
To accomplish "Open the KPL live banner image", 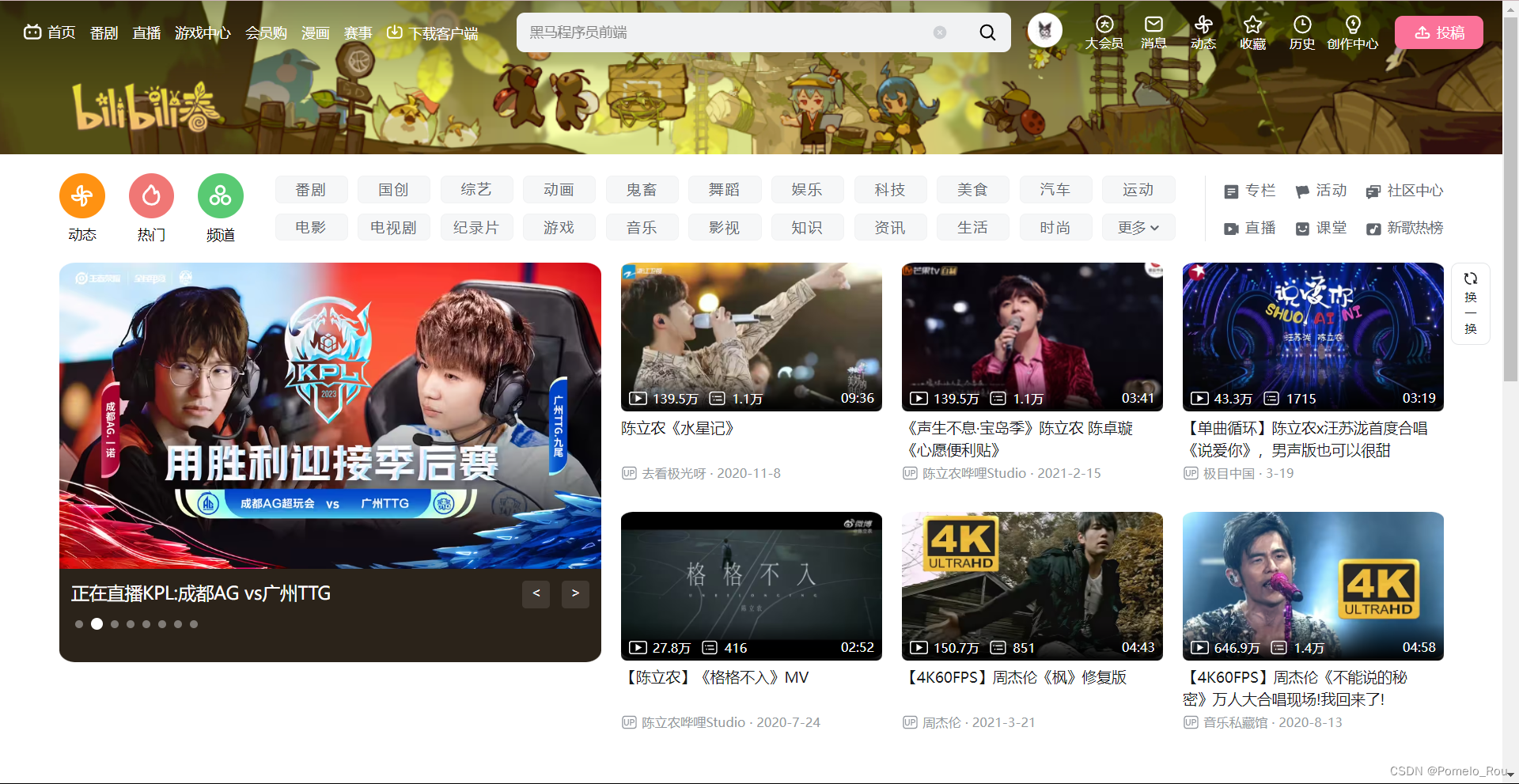I will [x=330, y=416].
